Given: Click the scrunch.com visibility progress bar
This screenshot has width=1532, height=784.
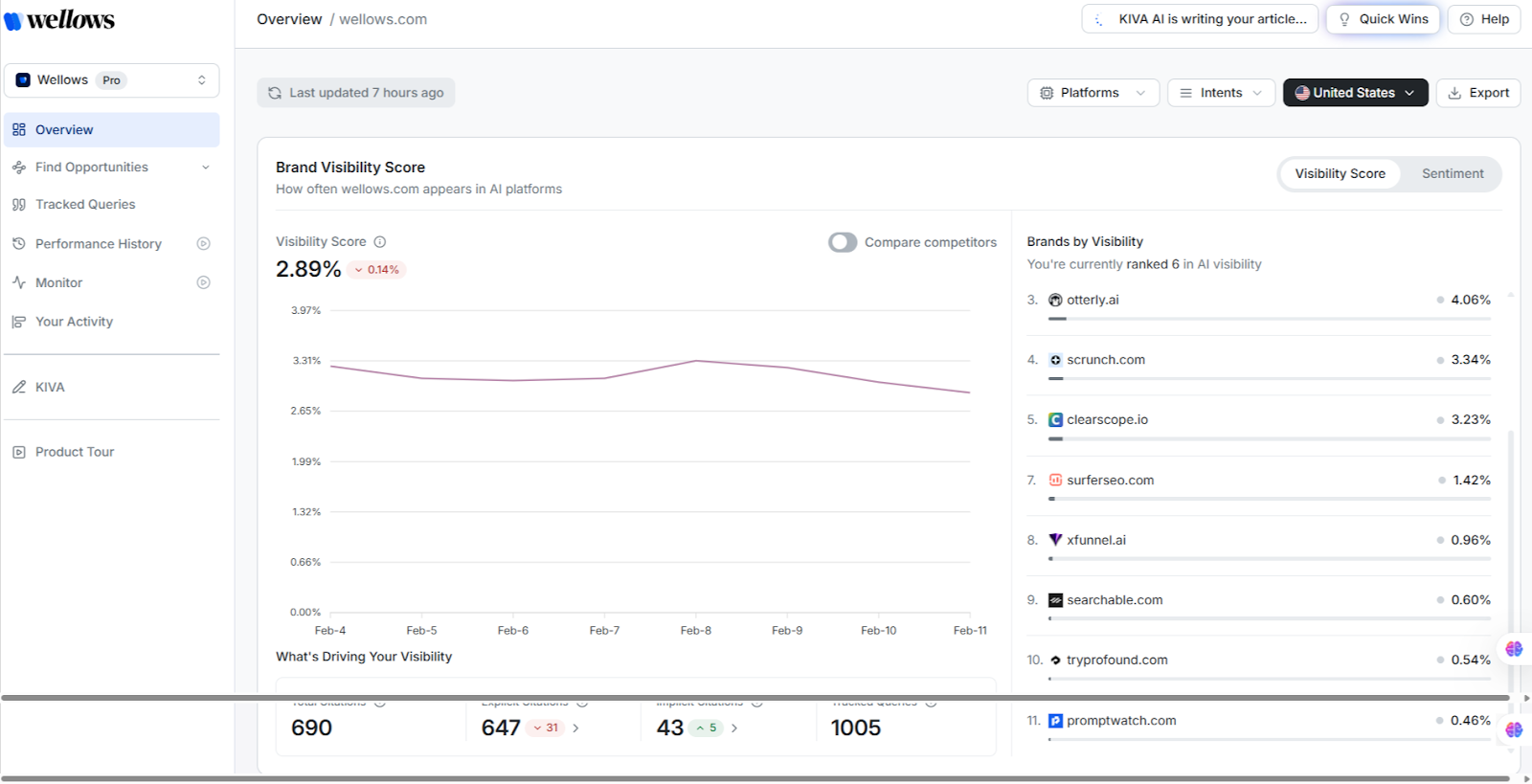Looking at the screenshot, I should coord(1269,379).
